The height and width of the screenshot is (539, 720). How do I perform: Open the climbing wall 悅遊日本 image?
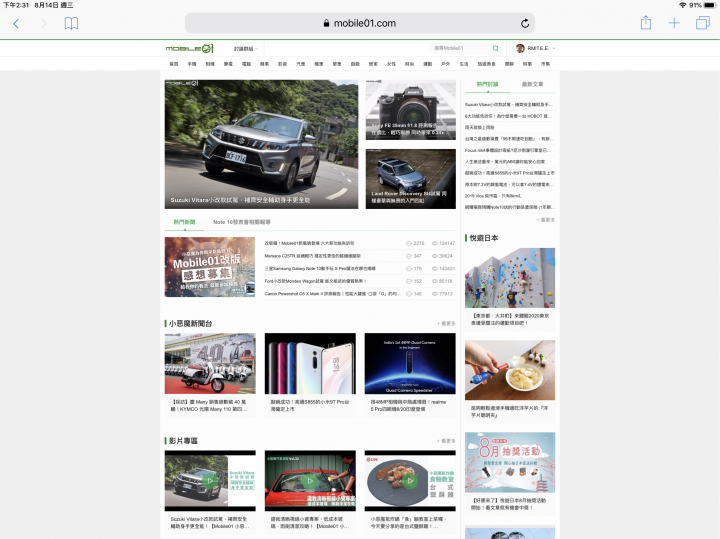(x=510, y=278)
